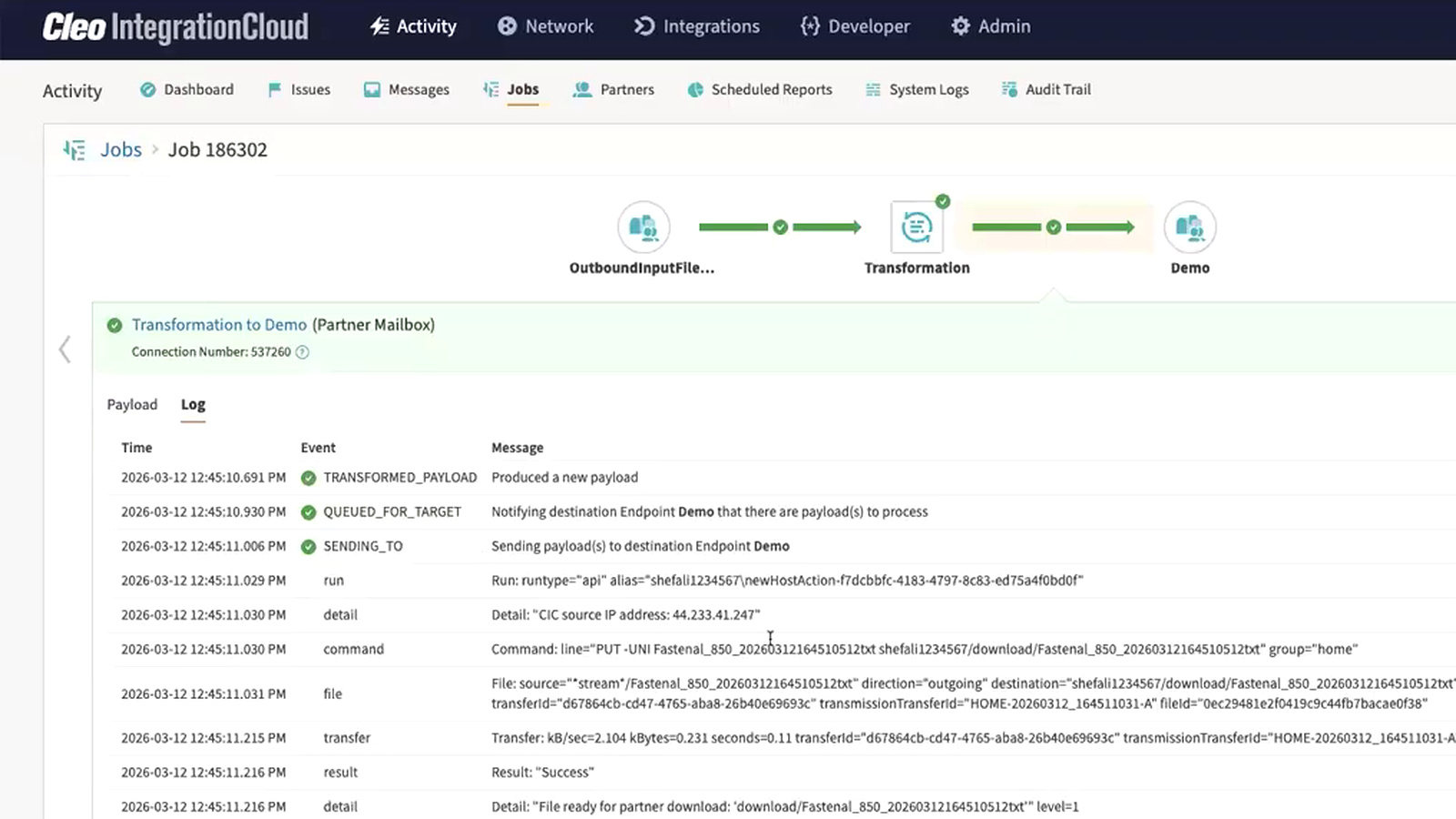Go to the Messages tab

pos(407,89)
